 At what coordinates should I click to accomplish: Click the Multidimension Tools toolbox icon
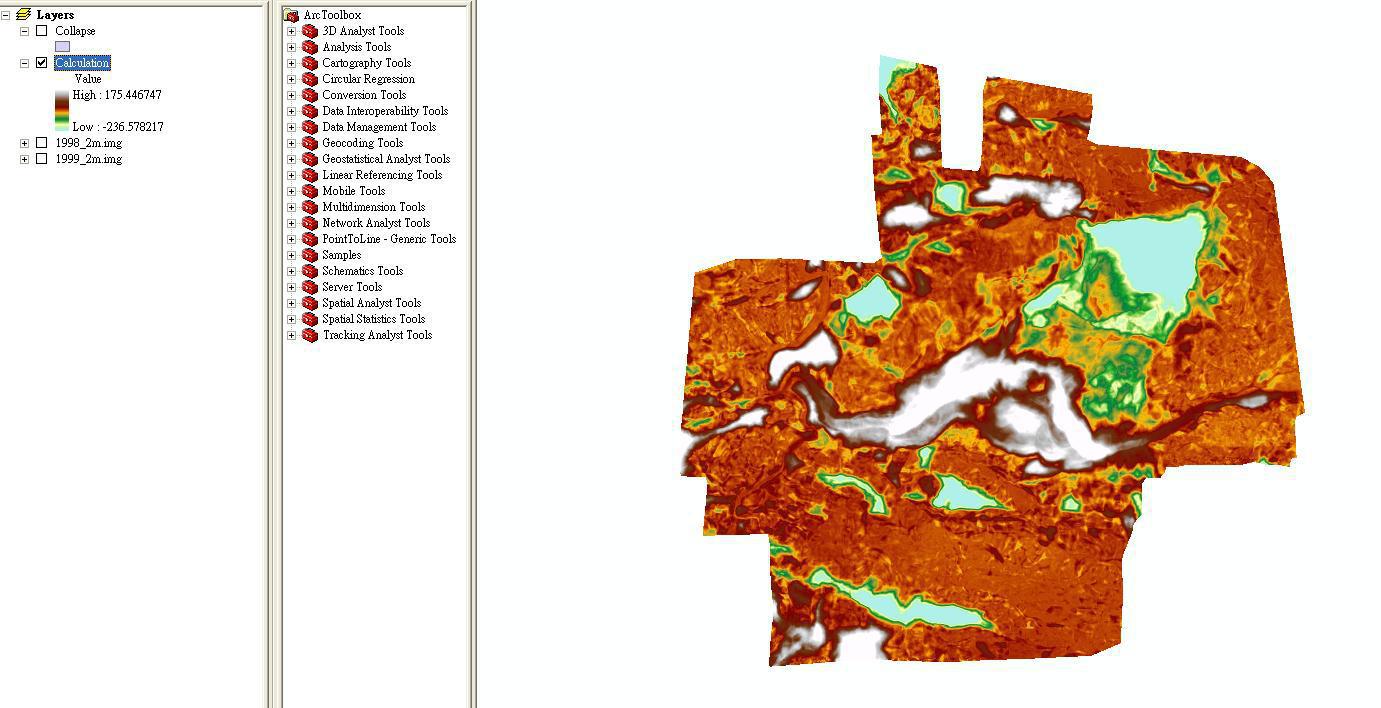click(x=310, y=207)
